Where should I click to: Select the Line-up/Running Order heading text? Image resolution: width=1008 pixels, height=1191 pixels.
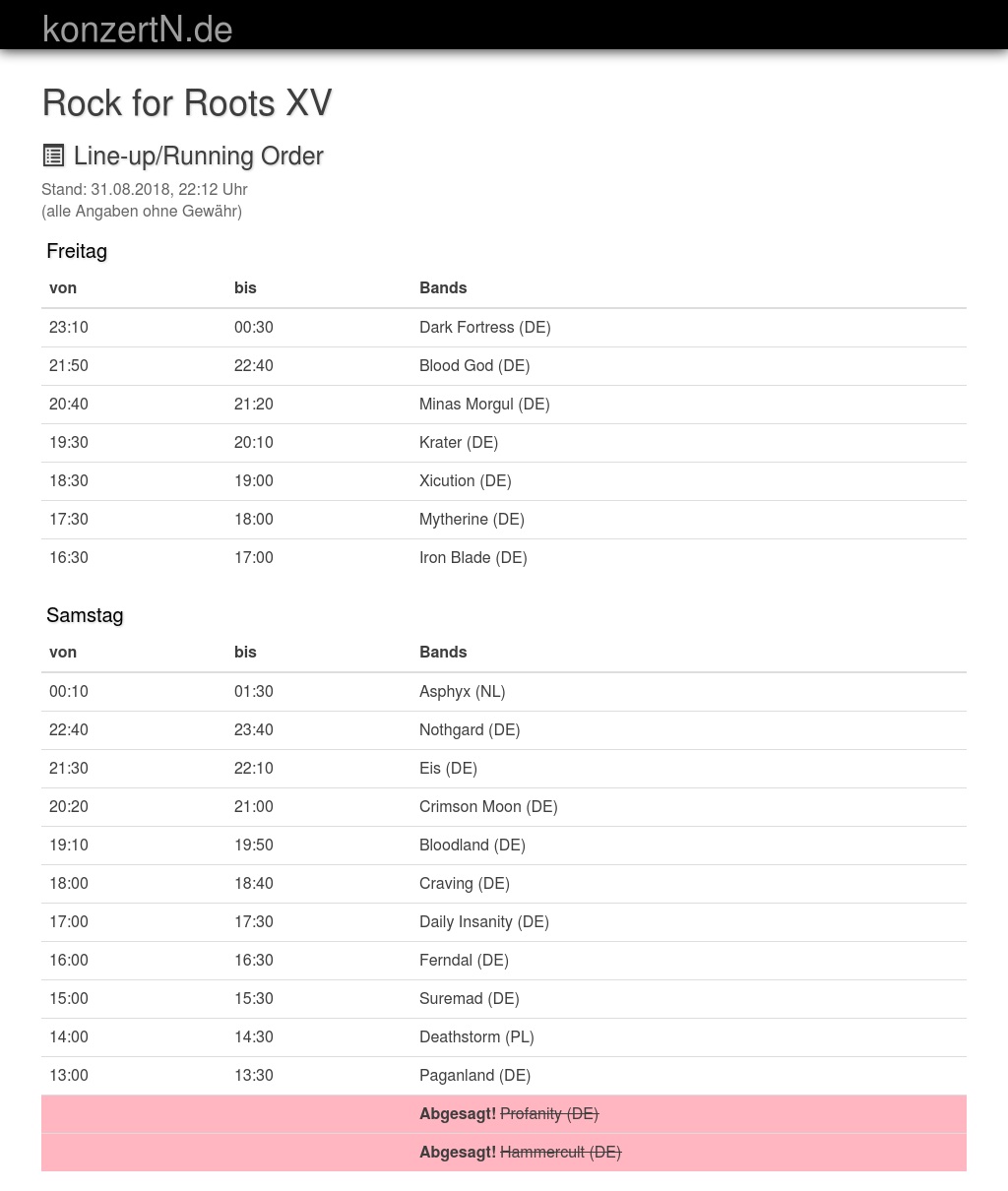click(x=198, y=157)
